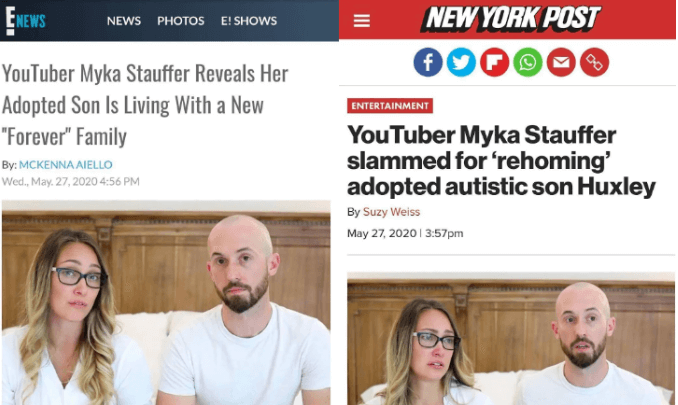Image resolution: width=678 pixels, height=405 pixels.
Task: Click the May 27, 2020 3:57pm timestamp
Action: click(405, 233)
